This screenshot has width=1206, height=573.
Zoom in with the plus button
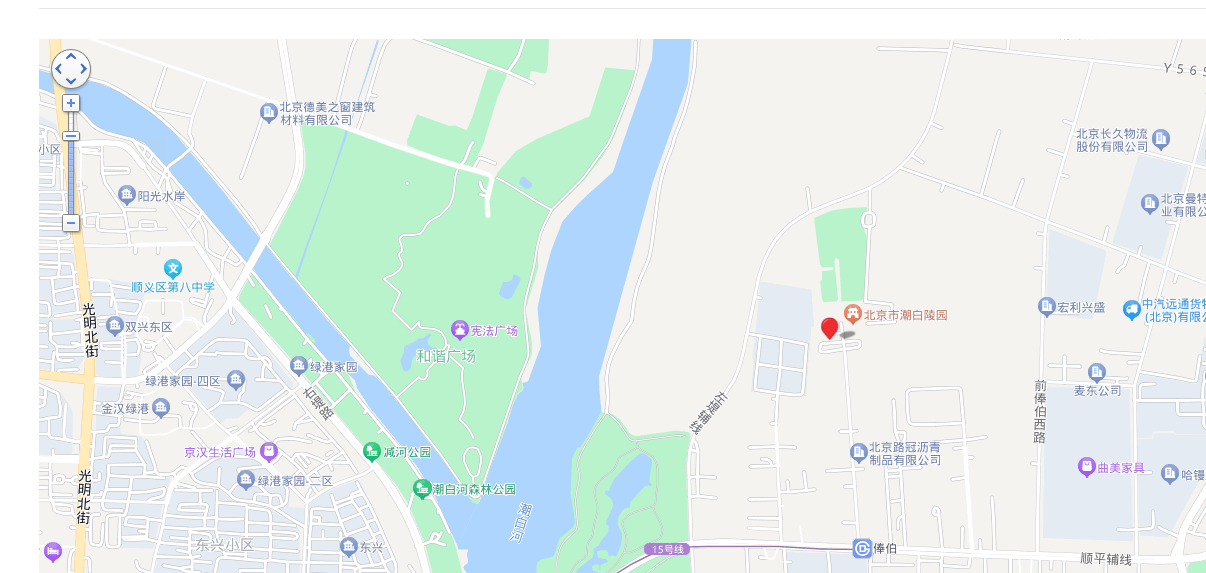pyautogui.click(x=71, y=103)
